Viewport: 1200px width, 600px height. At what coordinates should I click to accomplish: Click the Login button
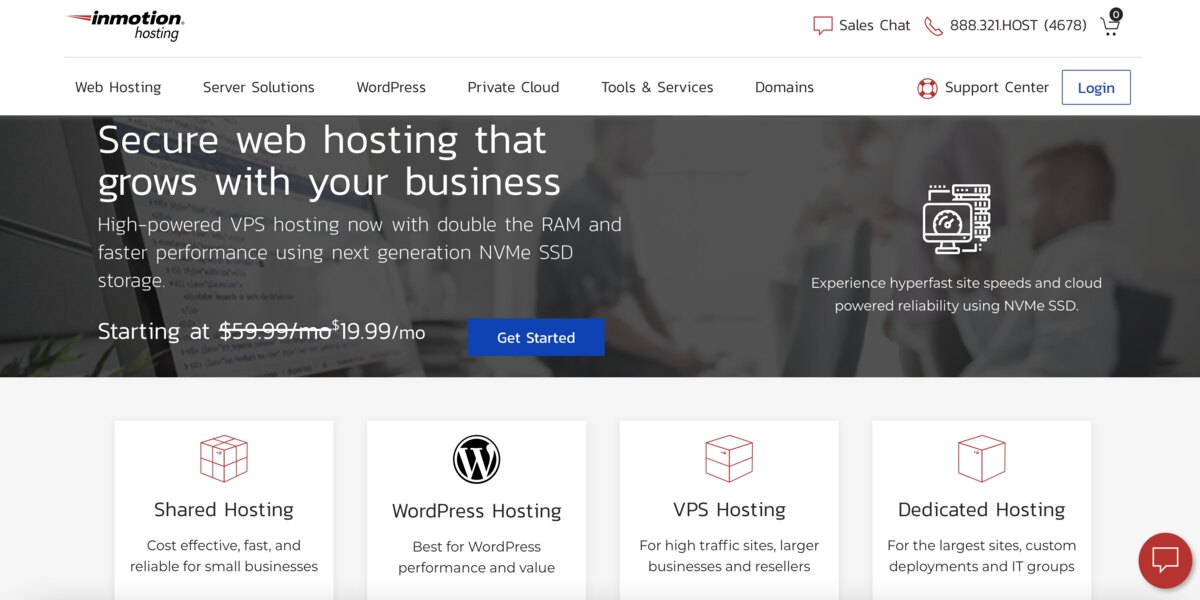[x=1096, y=87]
